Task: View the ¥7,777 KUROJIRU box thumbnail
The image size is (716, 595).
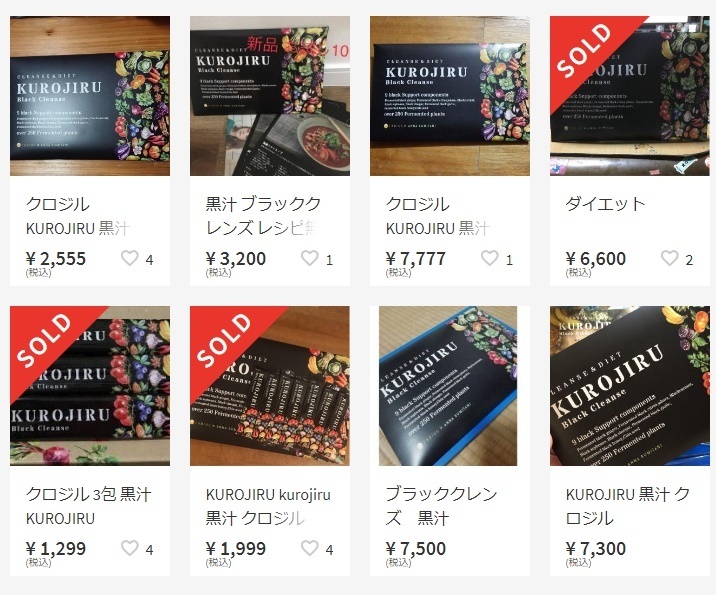Action: (x=450, y=96)
